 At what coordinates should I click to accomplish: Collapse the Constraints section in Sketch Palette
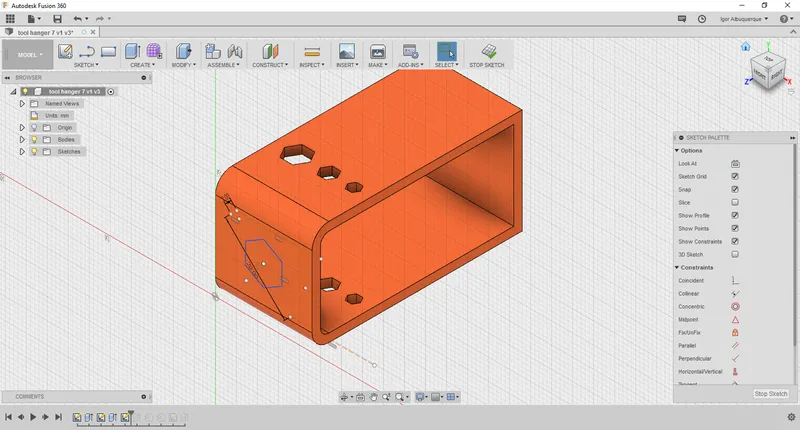pyautogui.click(x=677, y=267)
